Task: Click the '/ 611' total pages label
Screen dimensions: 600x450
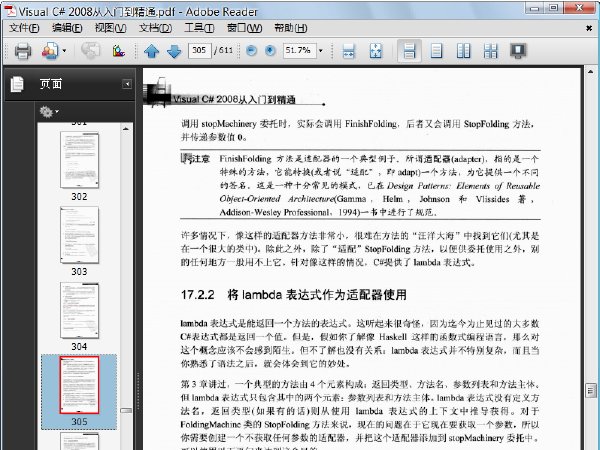Action: click(224, 50)
